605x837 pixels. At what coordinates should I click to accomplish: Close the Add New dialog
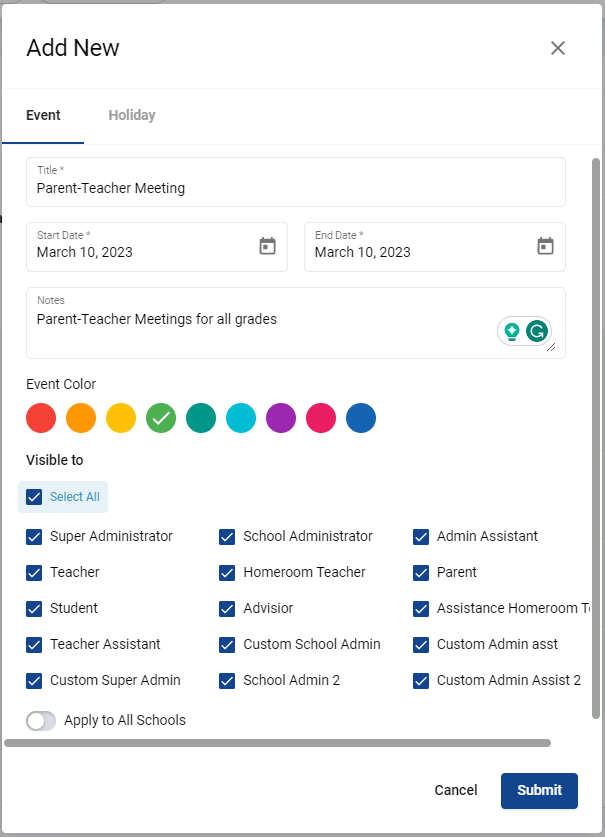557,48
